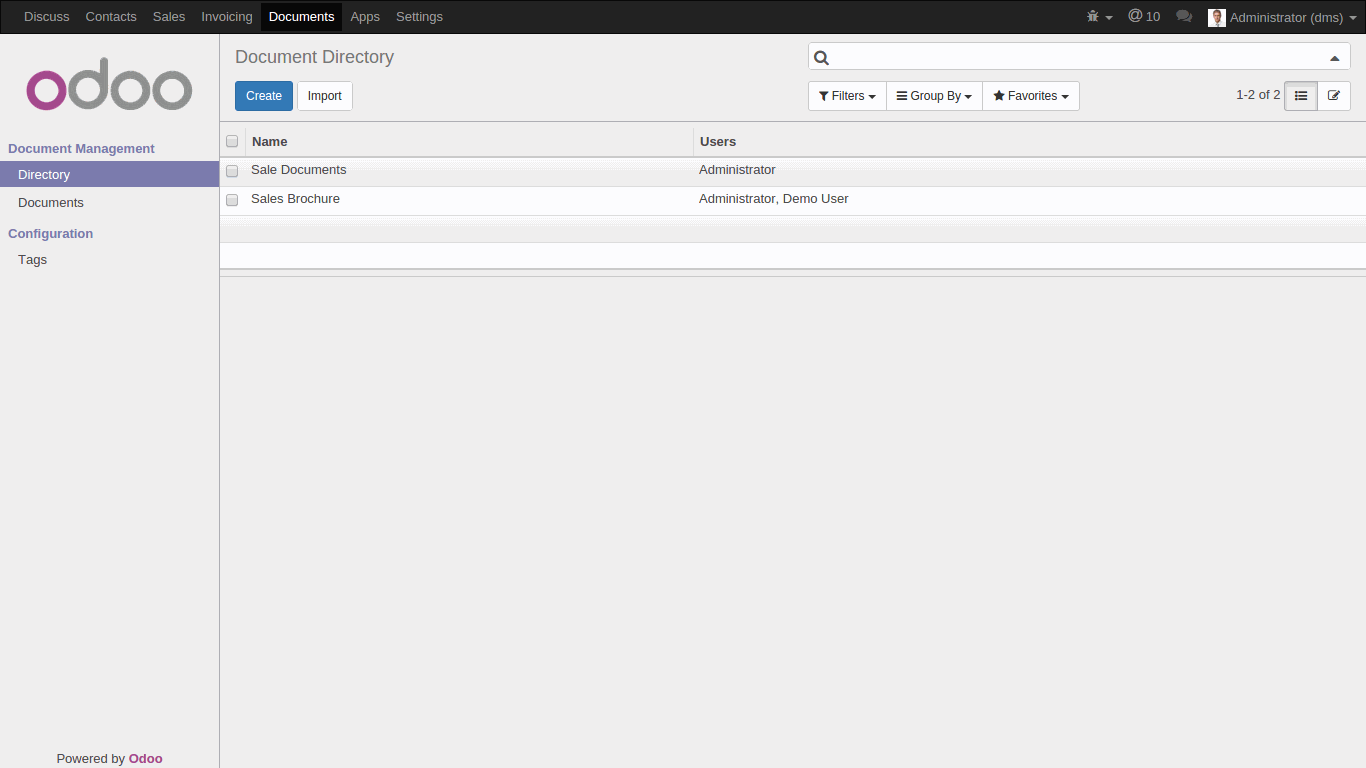Check the Sales Brochure row checkbox
Image resolution: width=1366 pixels, height=768 pixels.
point(232,200)
